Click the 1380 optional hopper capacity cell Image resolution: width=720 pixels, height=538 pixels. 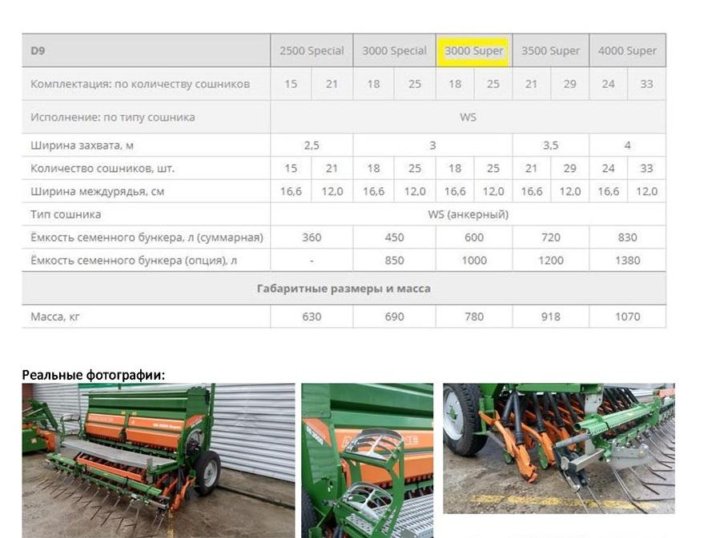click(627, 260)
